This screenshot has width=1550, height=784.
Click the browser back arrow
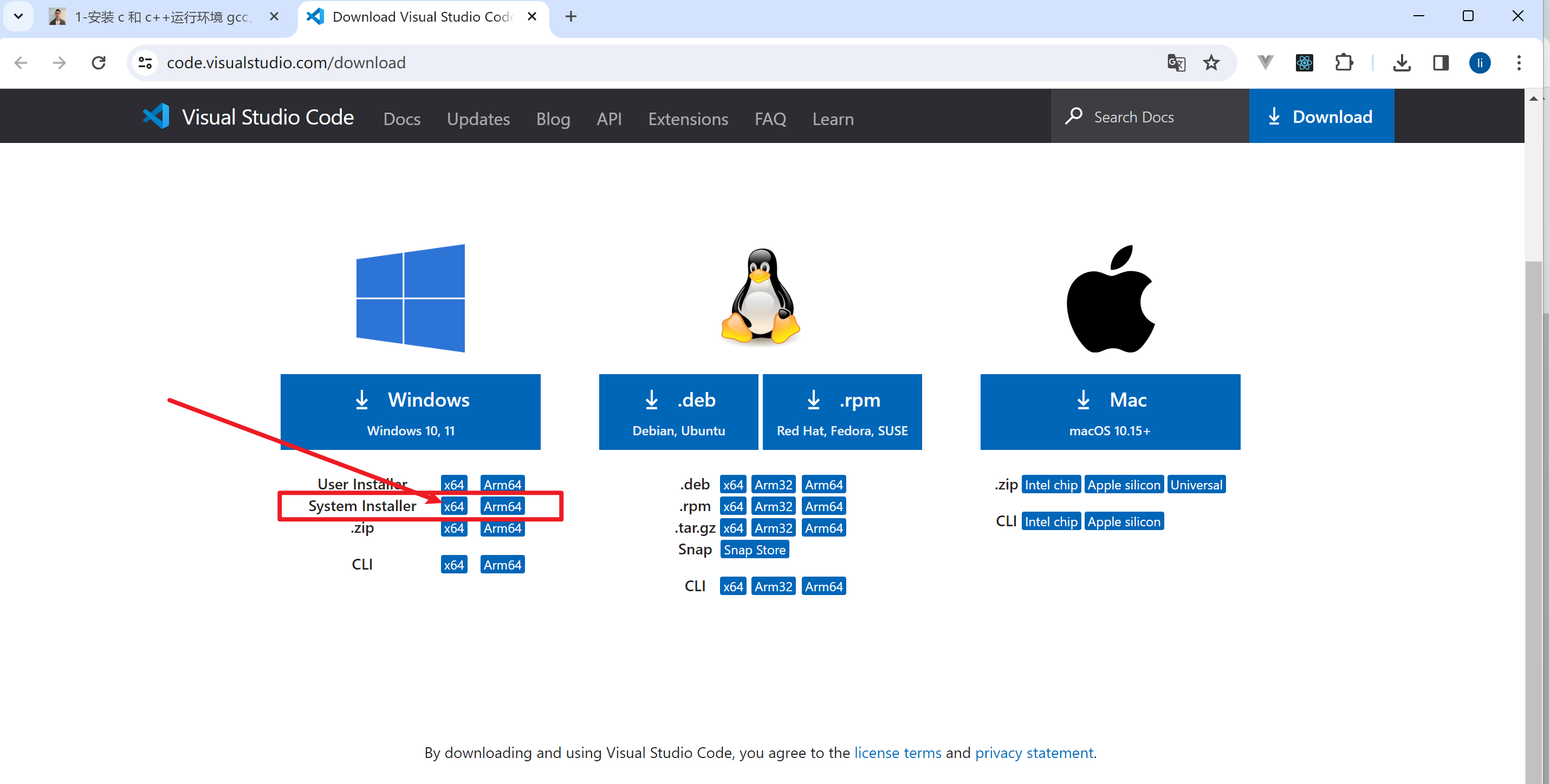coord(21,62)
